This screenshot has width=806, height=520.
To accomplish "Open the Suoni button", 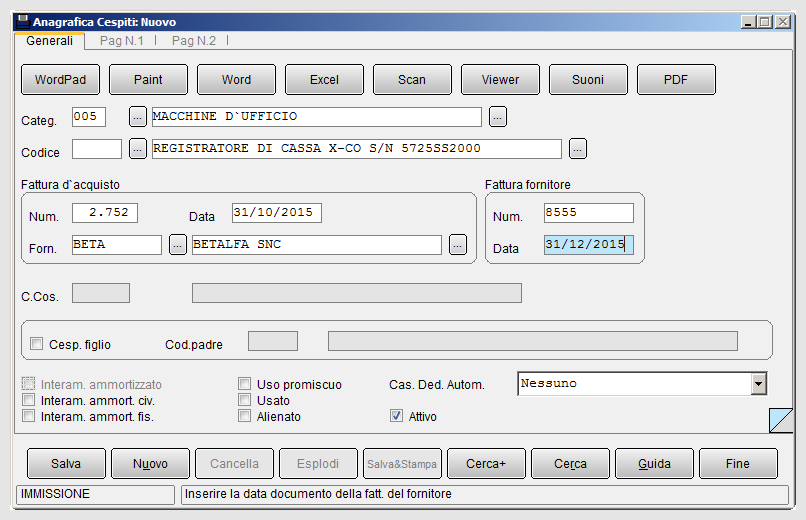I will (x=588, y=80).
